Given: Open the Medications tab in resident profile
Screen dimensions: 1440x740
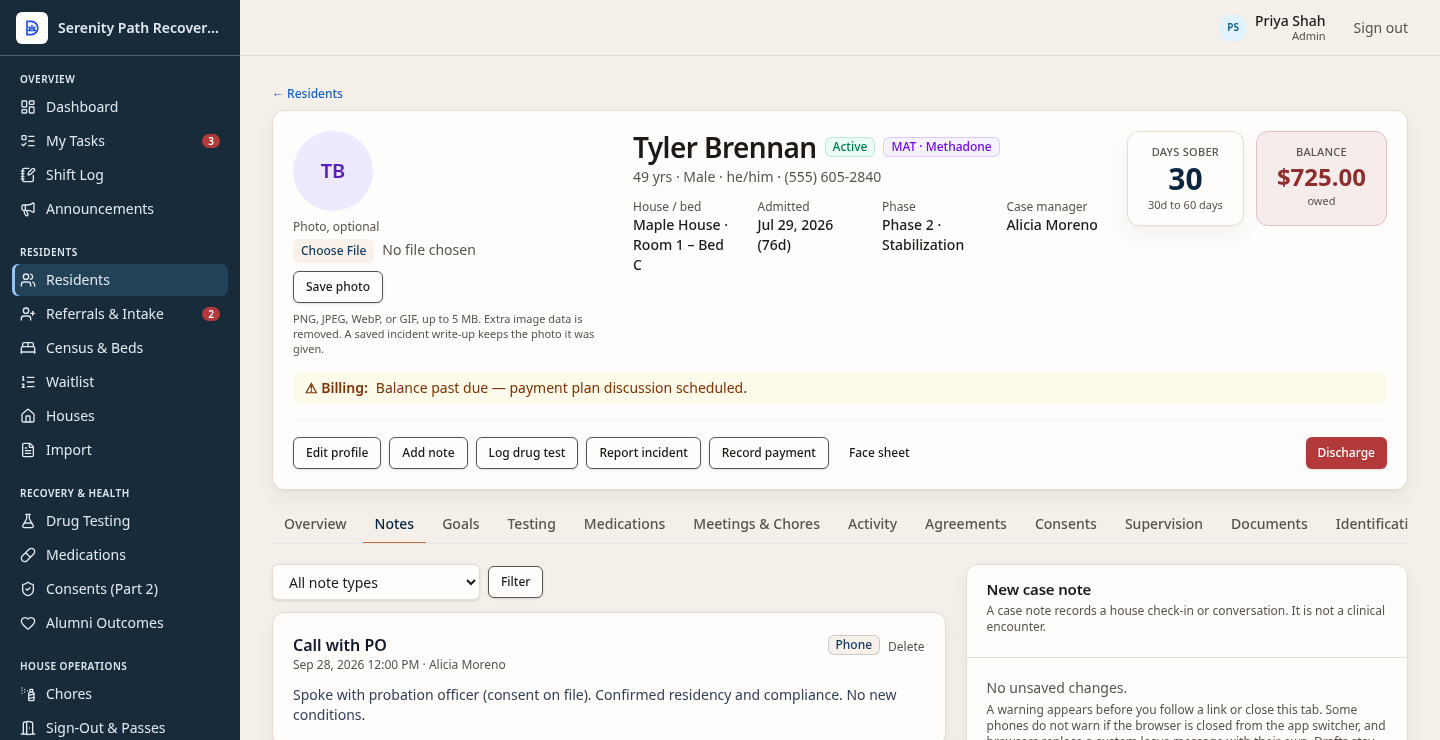Looking at the screenshot, I should click(624, 524).
